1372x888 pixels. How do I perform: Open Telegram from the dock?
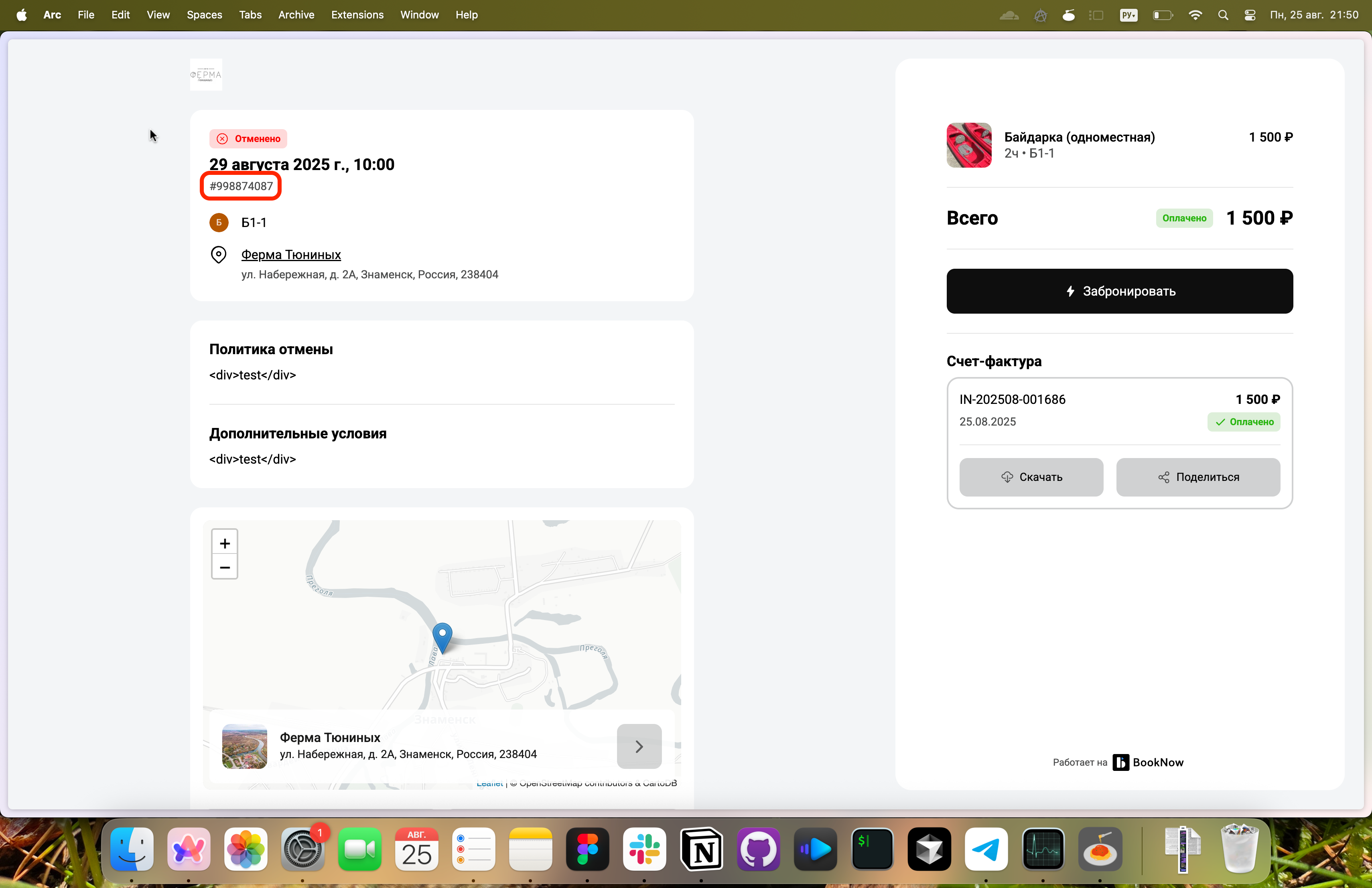point(986,849)
